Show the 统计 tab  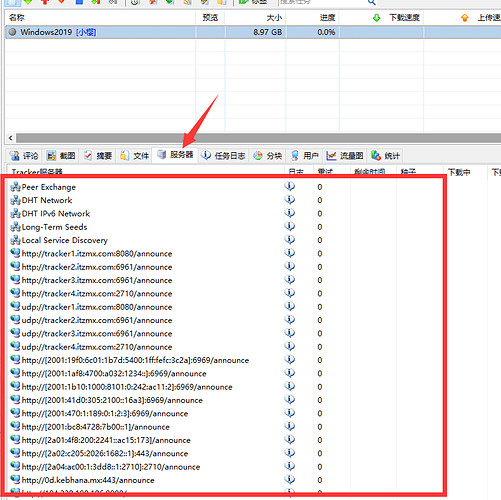386,156
